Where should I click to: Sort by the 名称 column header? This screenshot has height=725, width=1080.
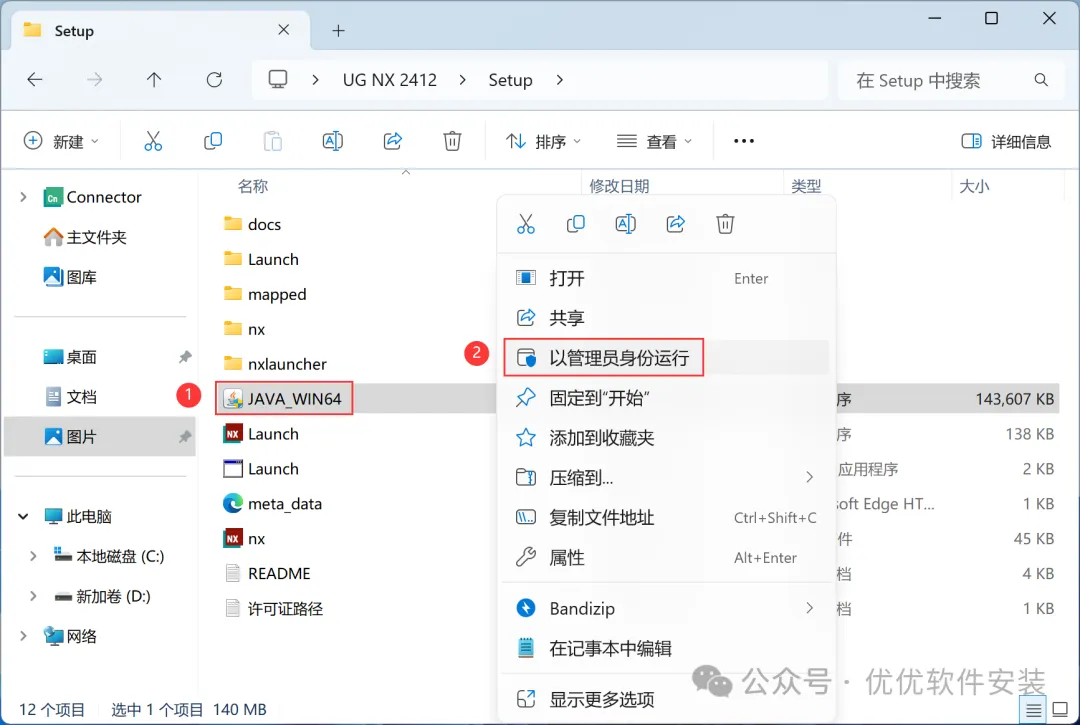click(253, 186)
